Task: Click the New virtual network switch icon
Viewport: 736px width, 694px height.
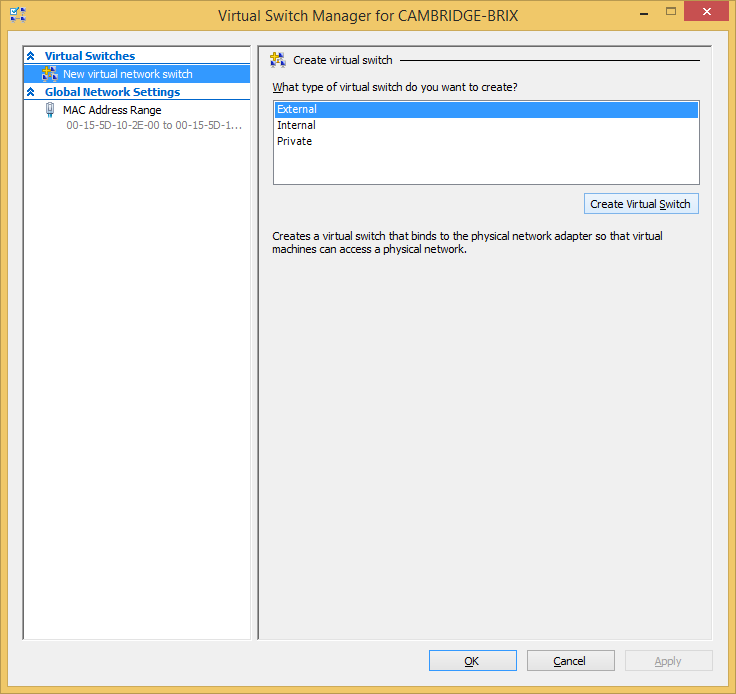Action: 50,74
